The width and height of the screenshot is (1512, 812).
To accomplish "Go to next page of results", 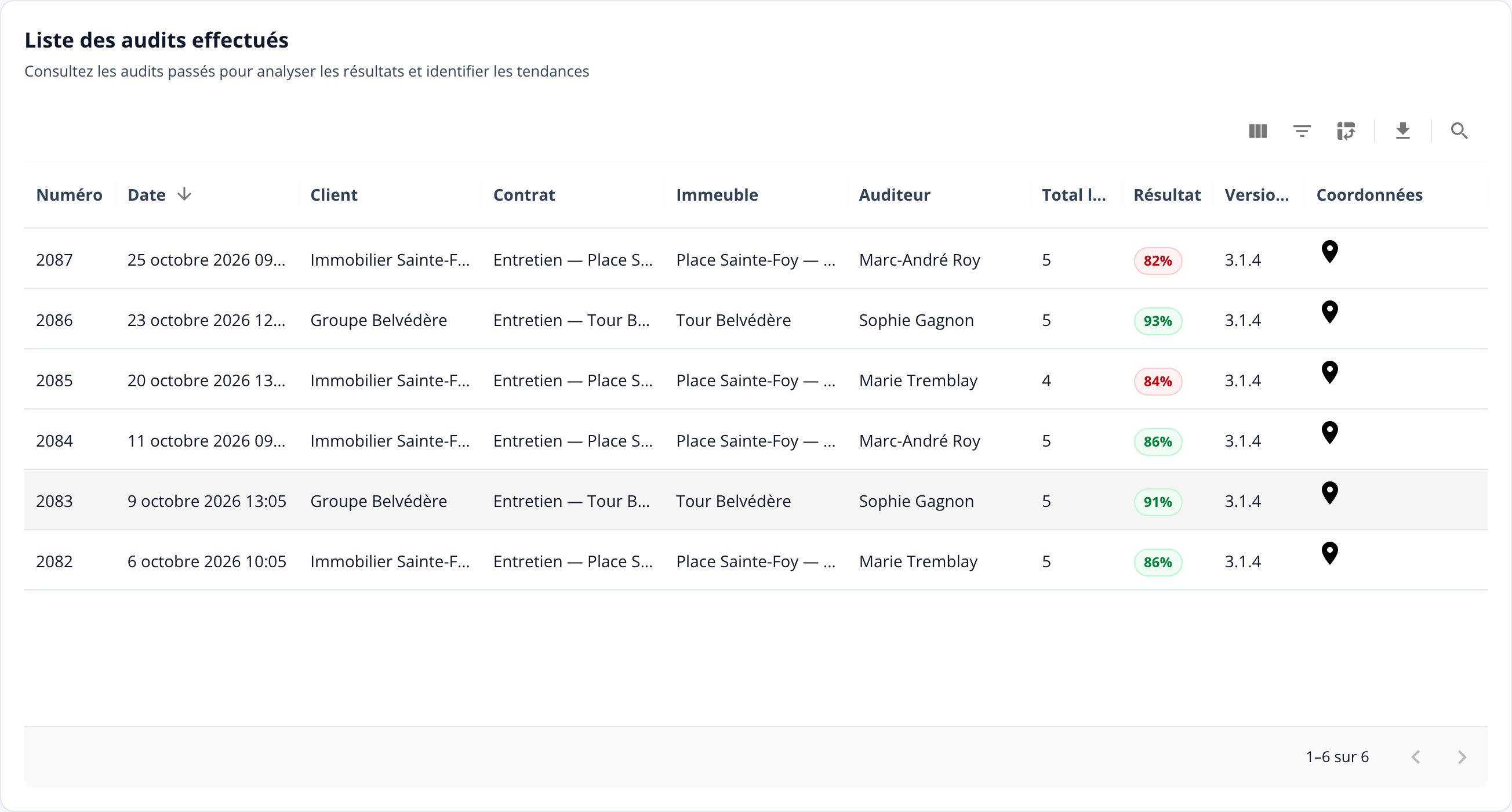I will pyautogui.click(x=1462, y=757).
